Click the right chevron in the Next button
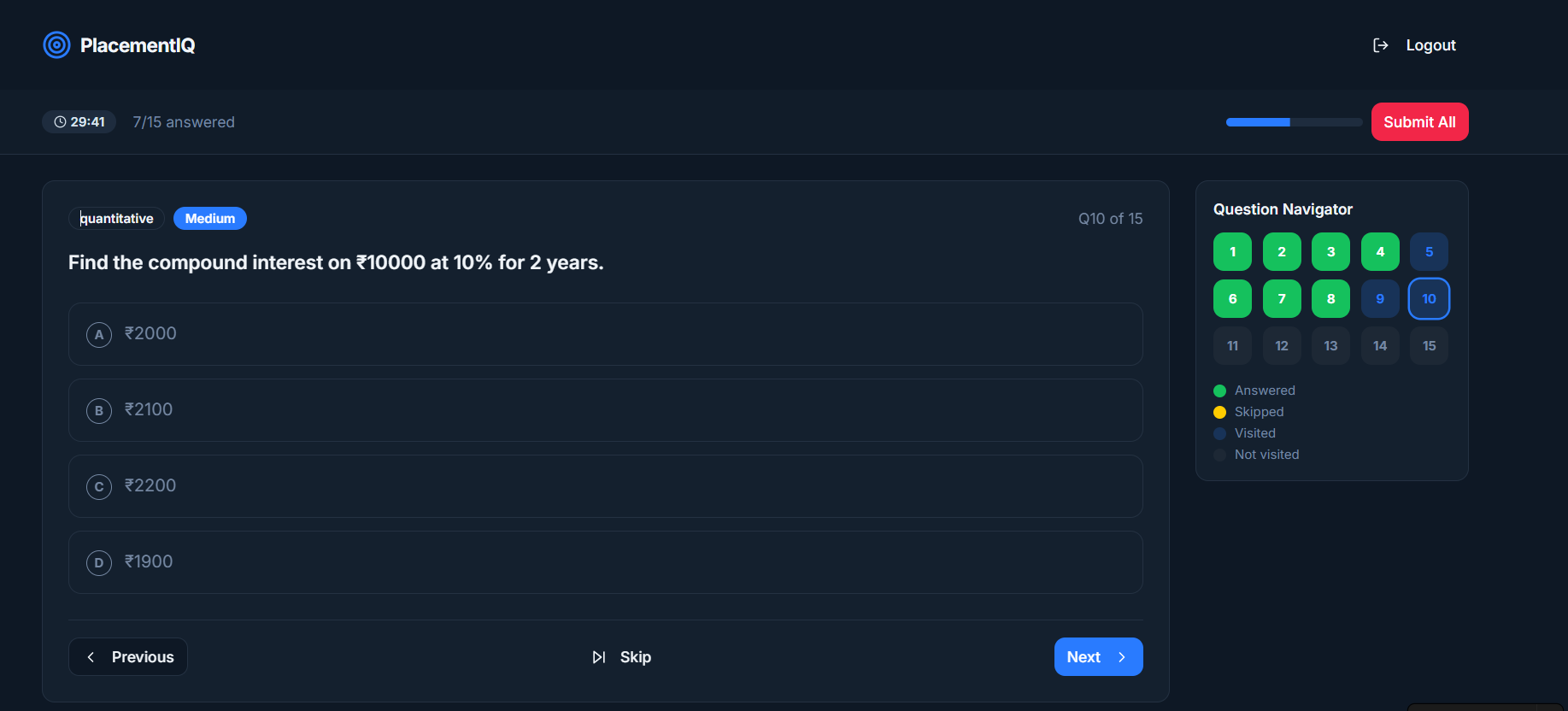The image size is (1568, 711). pos(1122,657)
